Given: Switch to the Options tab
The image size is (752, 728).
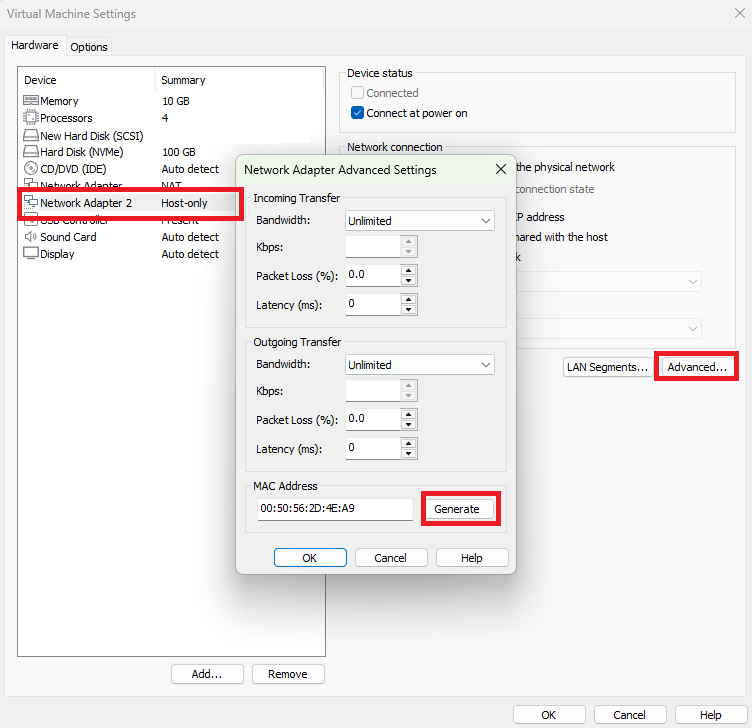Looking at the screenshot, I should pyautogui.click(x=89, y=47).
